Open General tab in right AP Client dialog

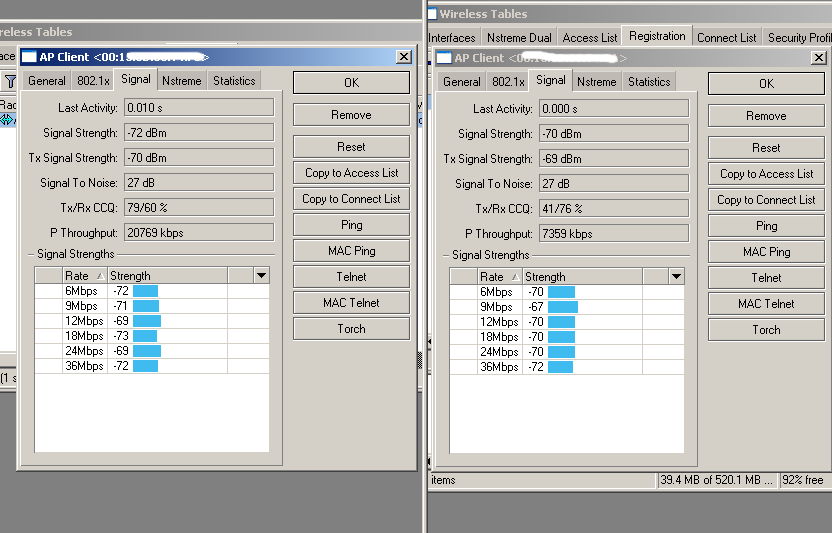pos(462,82)
